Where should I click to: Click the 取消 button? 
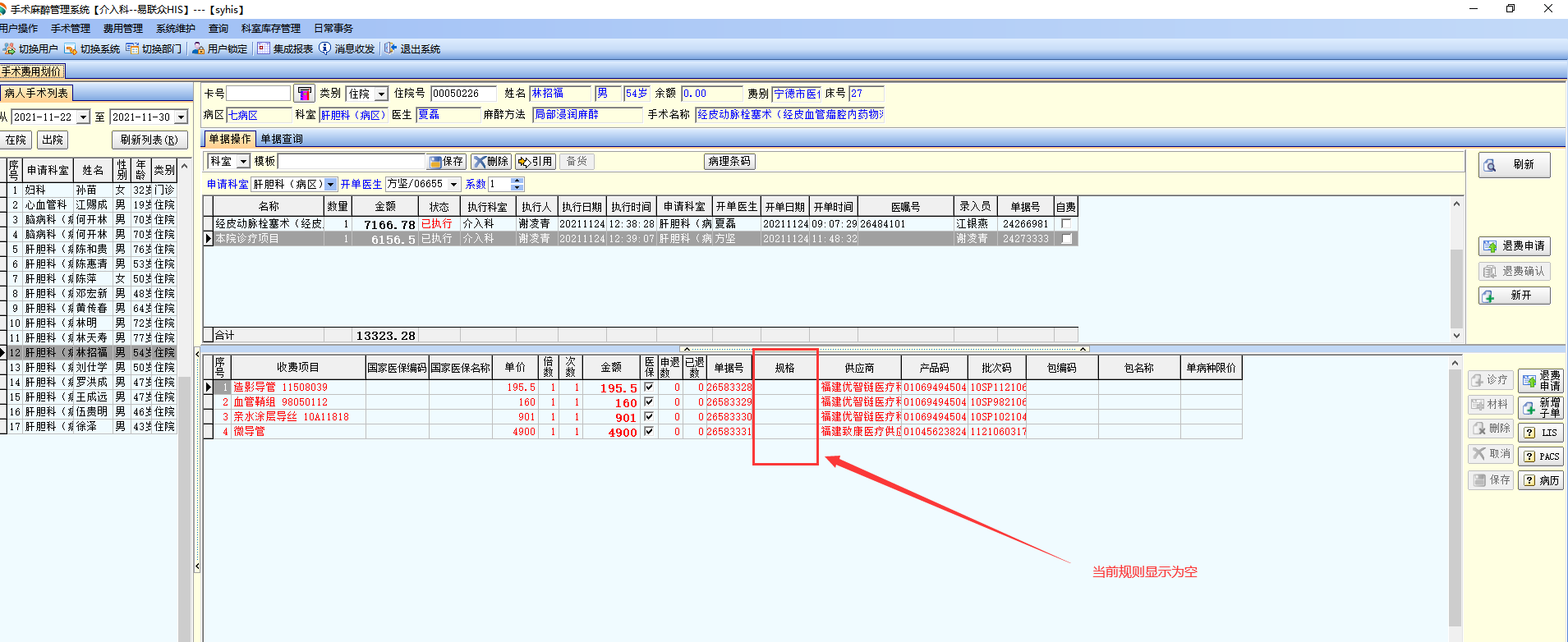[1490, 454]
